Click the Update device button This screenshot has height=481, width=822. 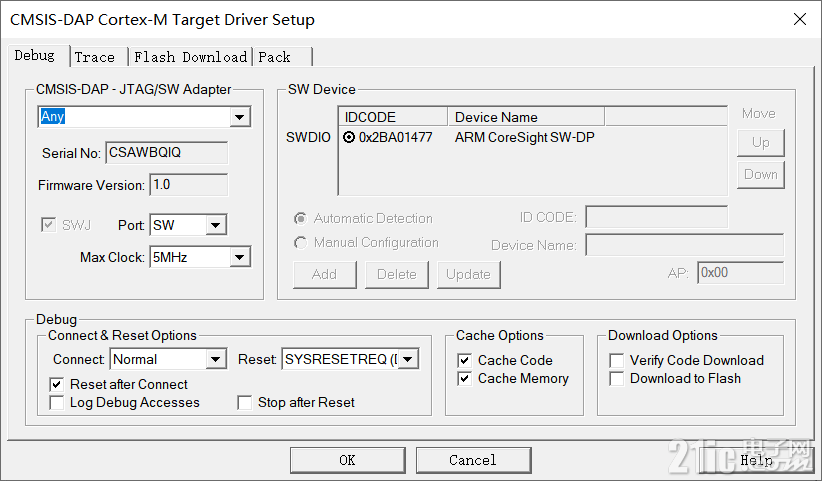tap(469, 275)
